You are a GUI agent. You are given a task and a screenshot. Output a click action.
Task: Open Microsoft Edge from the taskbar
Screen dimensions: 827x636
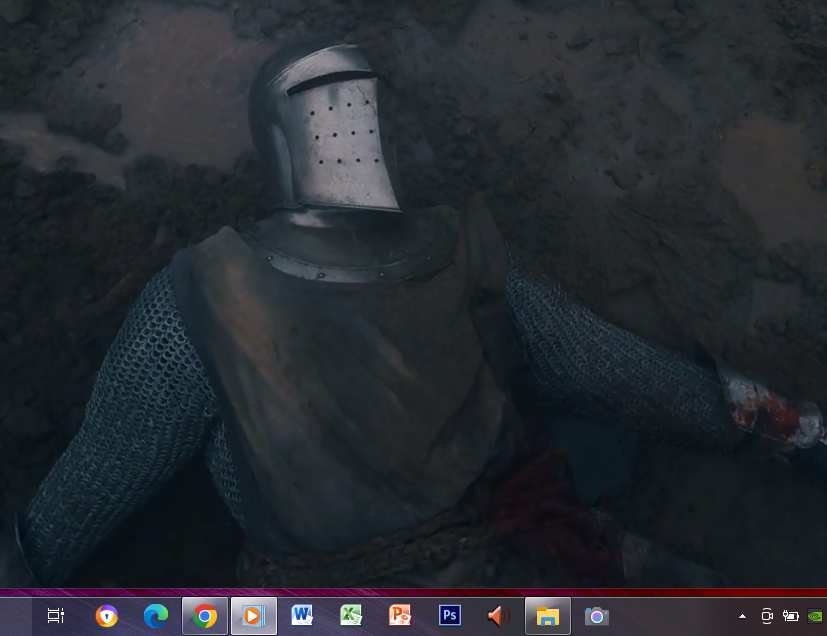pyautogui.click(x=156, y=616)
